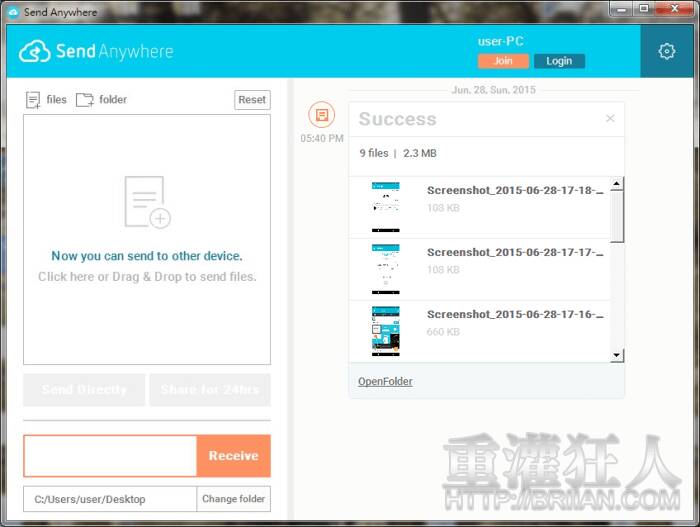Click the Send Directly button

tap(84, 390)
